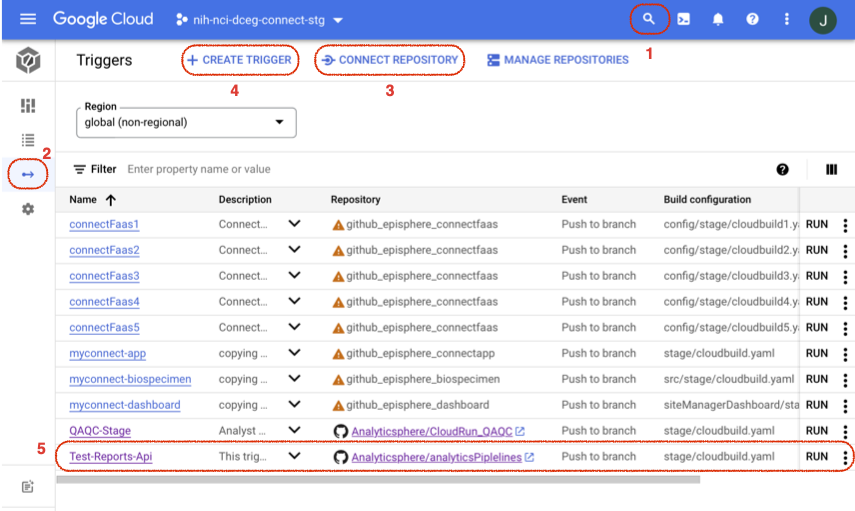
Task: Open the QAQC-Stage trigger link
Action: tap(100, 431)
